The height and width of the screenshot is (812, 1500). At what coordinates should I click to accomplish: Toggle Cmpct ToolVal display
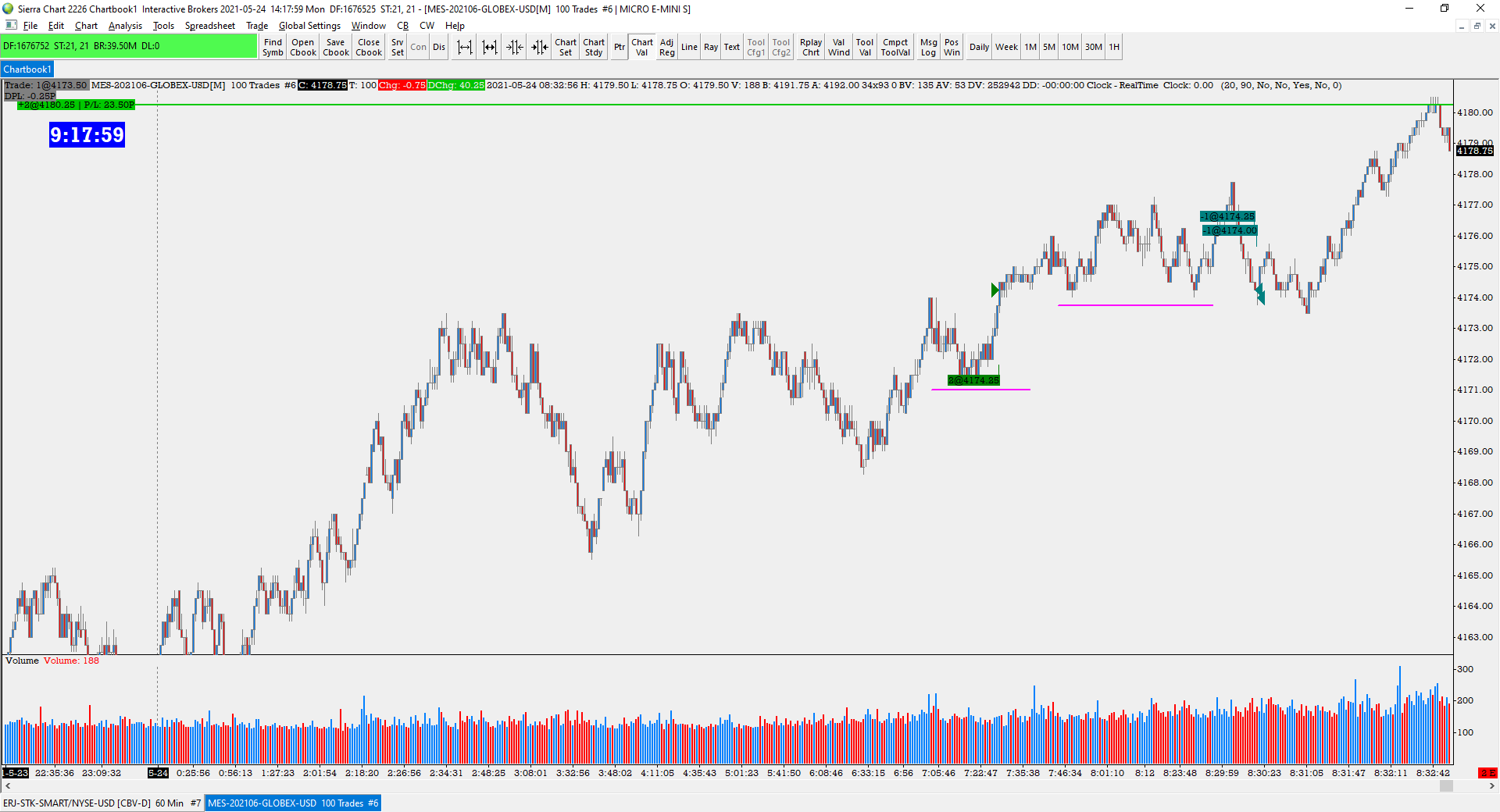point(895,48)
